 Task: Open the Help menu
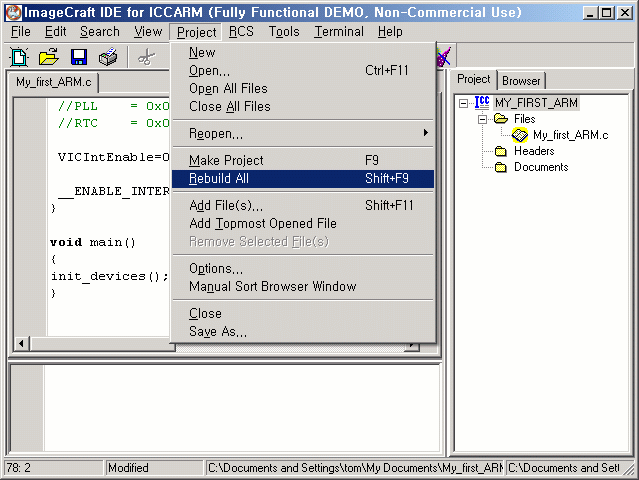click(x=390, y=31)
